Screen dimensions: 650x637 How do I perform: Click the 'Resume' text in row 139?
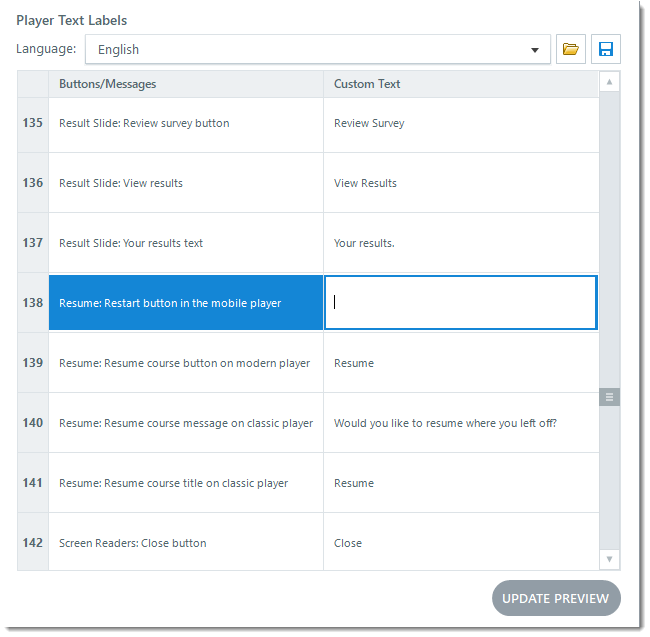[x=354, y=363]
